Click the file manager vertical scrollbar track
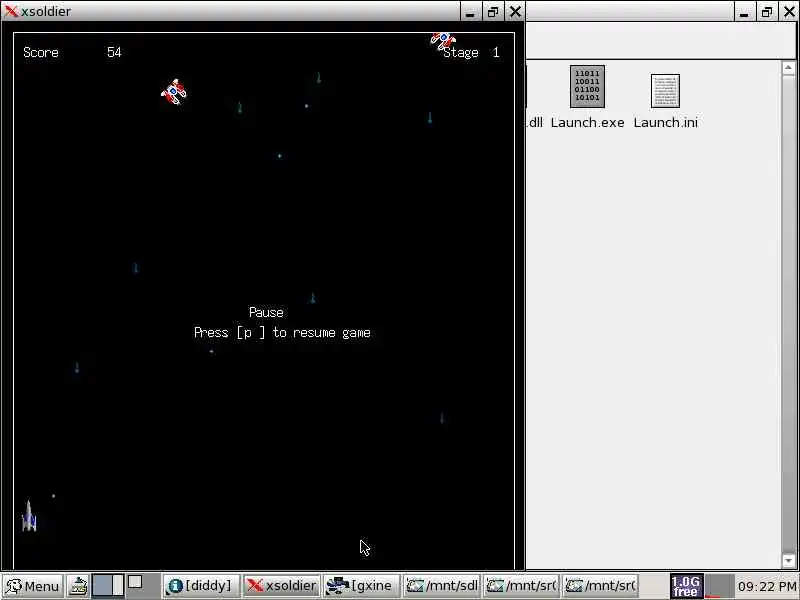The image size is (800, 600). [788, 314]
